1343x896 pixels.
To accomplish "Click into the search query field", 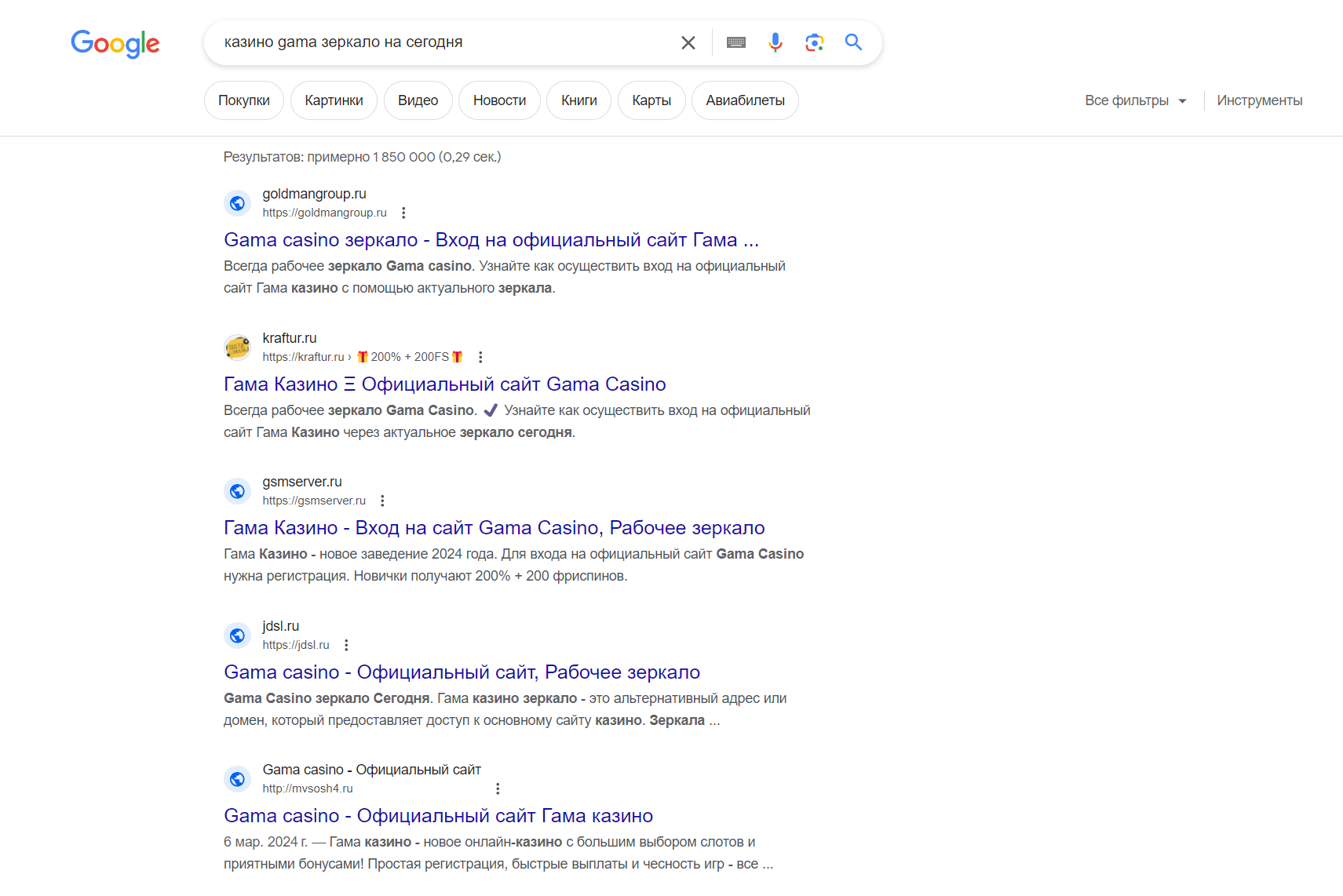I will point(443,42).
